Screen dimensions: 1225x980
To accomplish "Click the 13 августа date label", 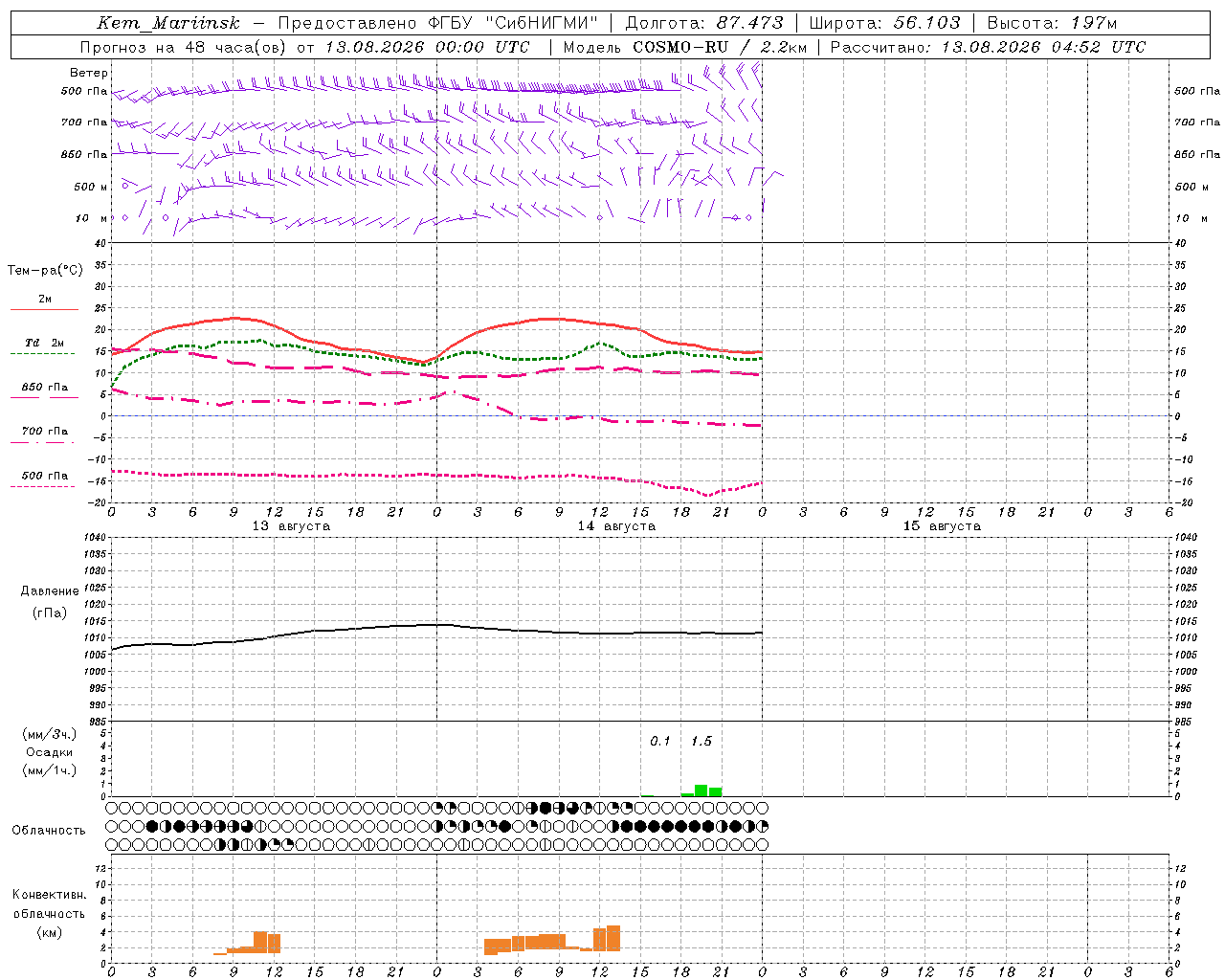I will point(291,526).
